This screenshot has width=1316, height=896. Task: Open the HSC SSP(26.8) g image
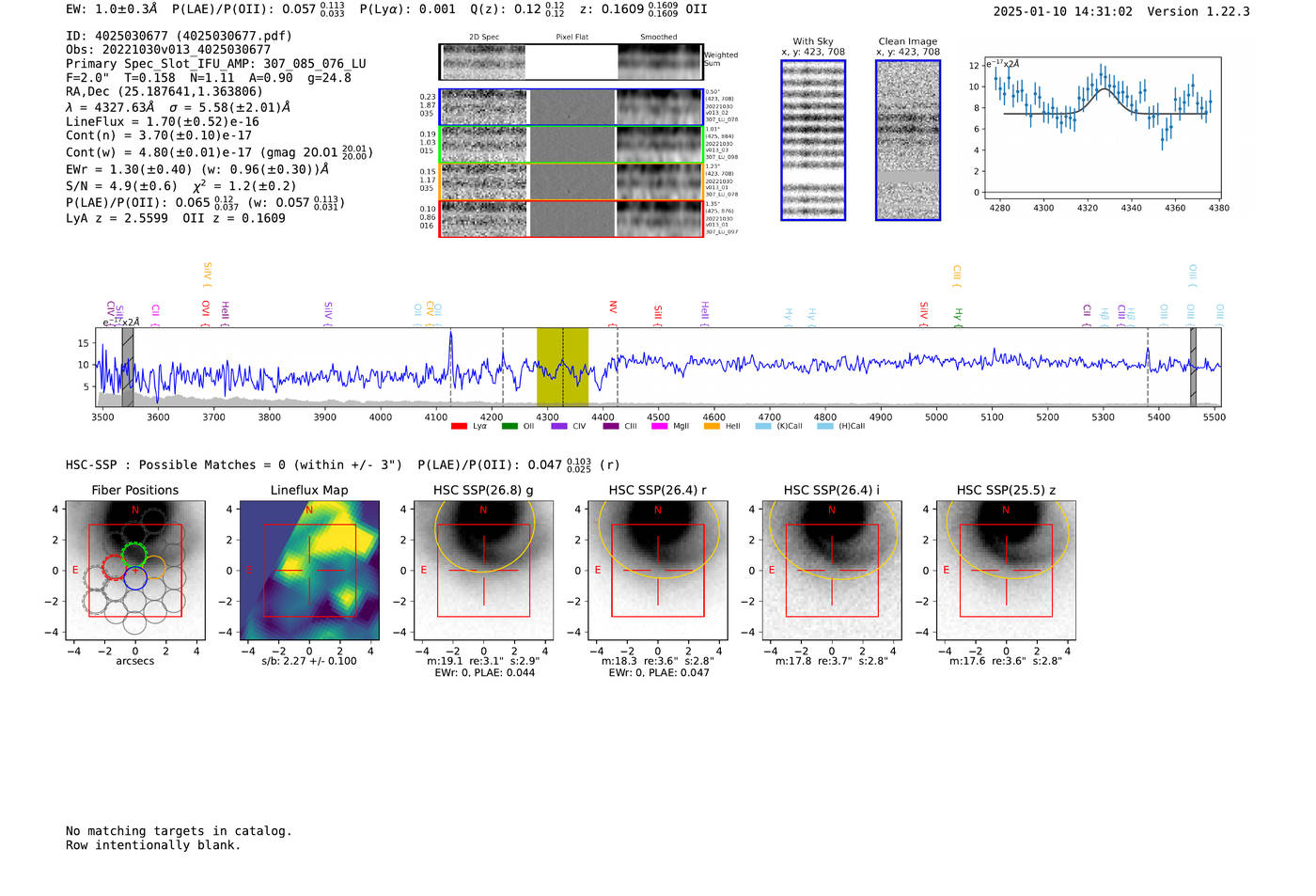coord(483,571)
